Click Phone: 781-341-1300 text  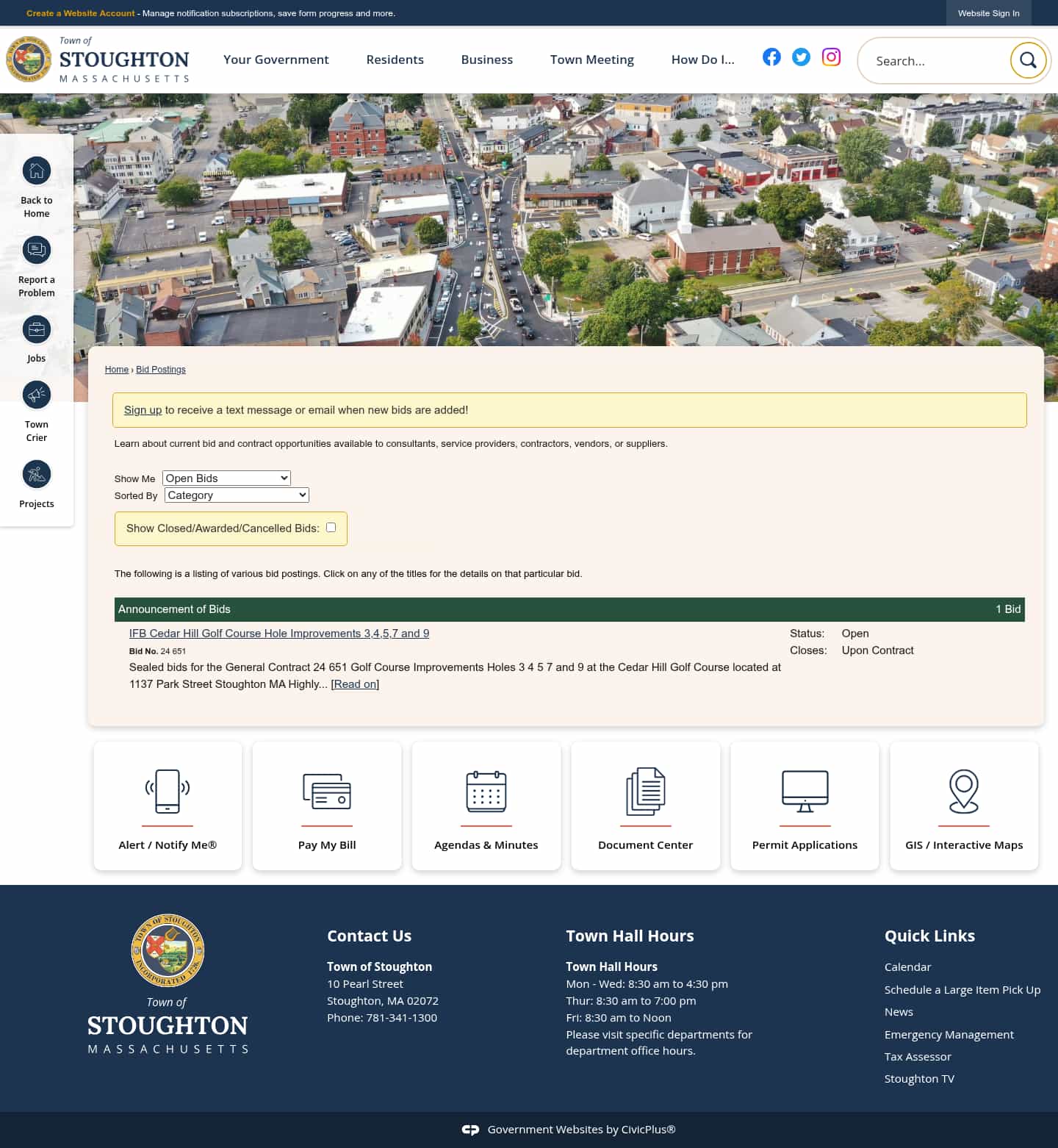[x=382, y=1018]
